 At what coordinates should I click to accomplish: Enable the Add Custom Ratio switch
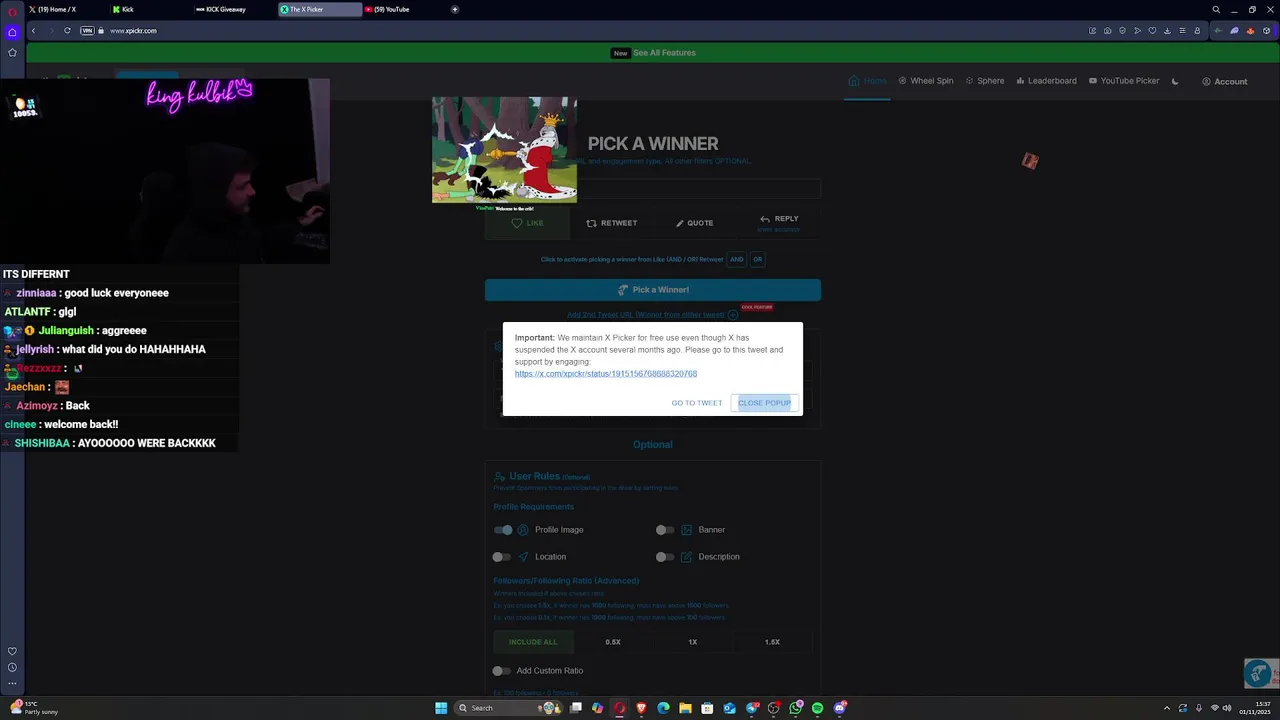point(502,671)
